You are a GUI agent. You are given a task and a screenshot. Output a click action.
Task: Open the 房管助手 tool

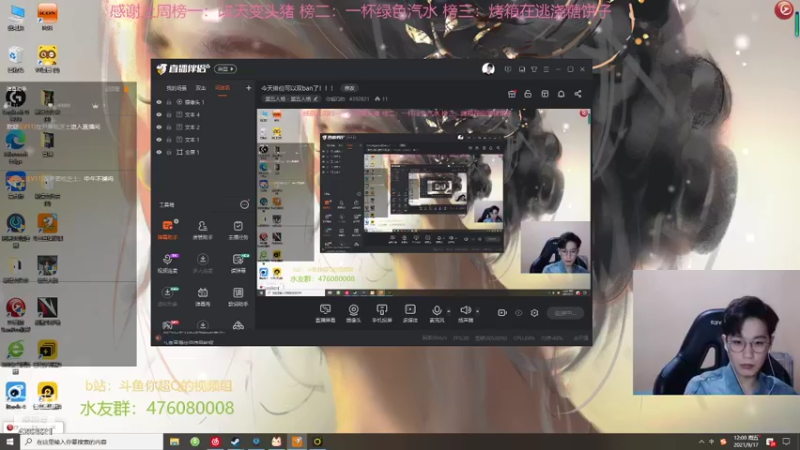(x=203, y=230)
